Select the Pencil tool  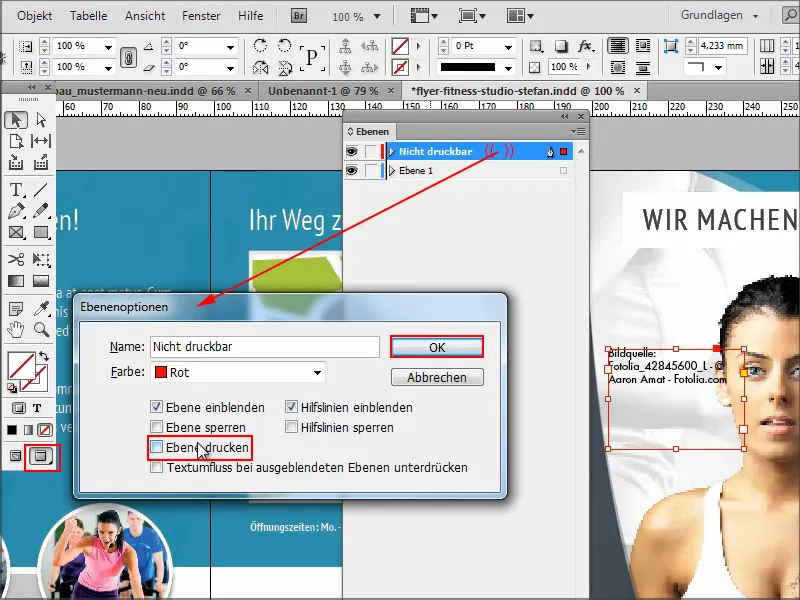[x=41, y=211]
